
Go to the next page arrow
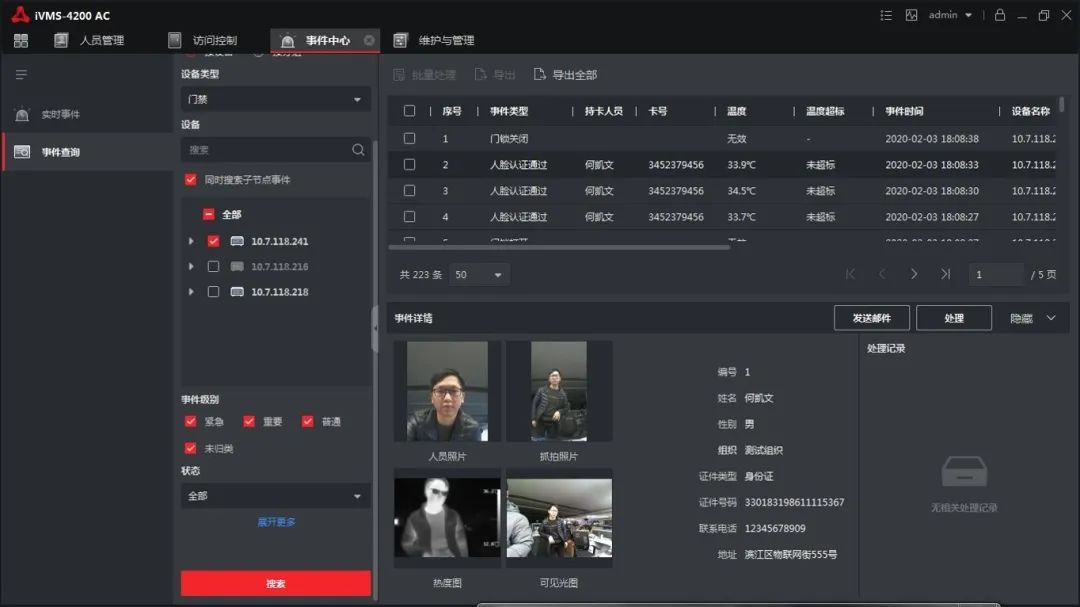click(914, 274)
